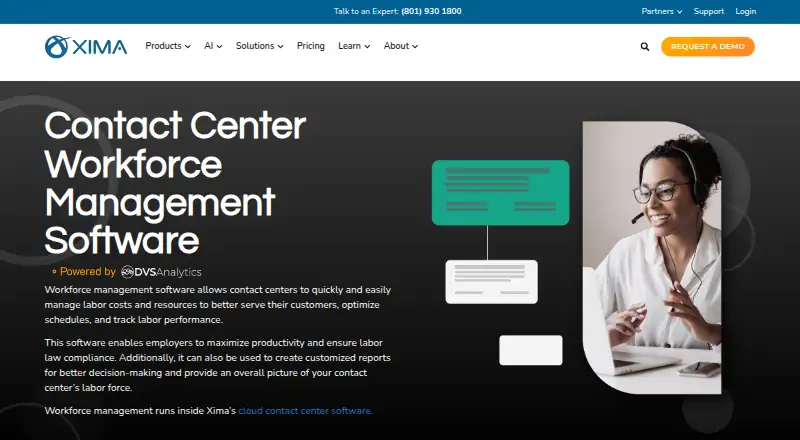Click the 'Talk to an Expert:' text
800x440 pixels.
(x=366, y=11)
